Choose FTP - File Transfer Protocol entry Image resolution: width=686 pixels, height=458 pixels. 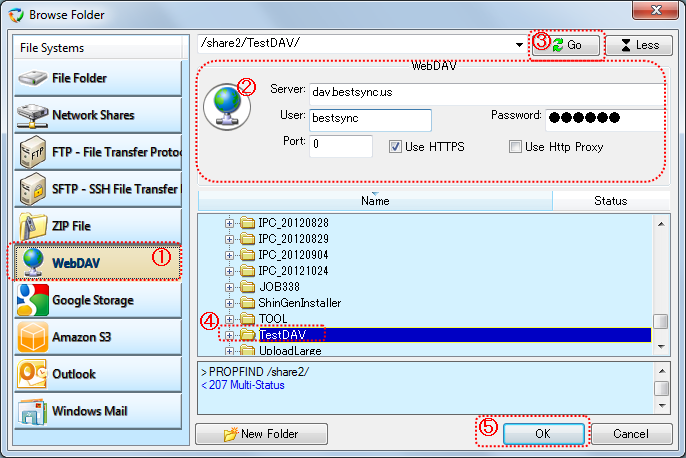98,152
